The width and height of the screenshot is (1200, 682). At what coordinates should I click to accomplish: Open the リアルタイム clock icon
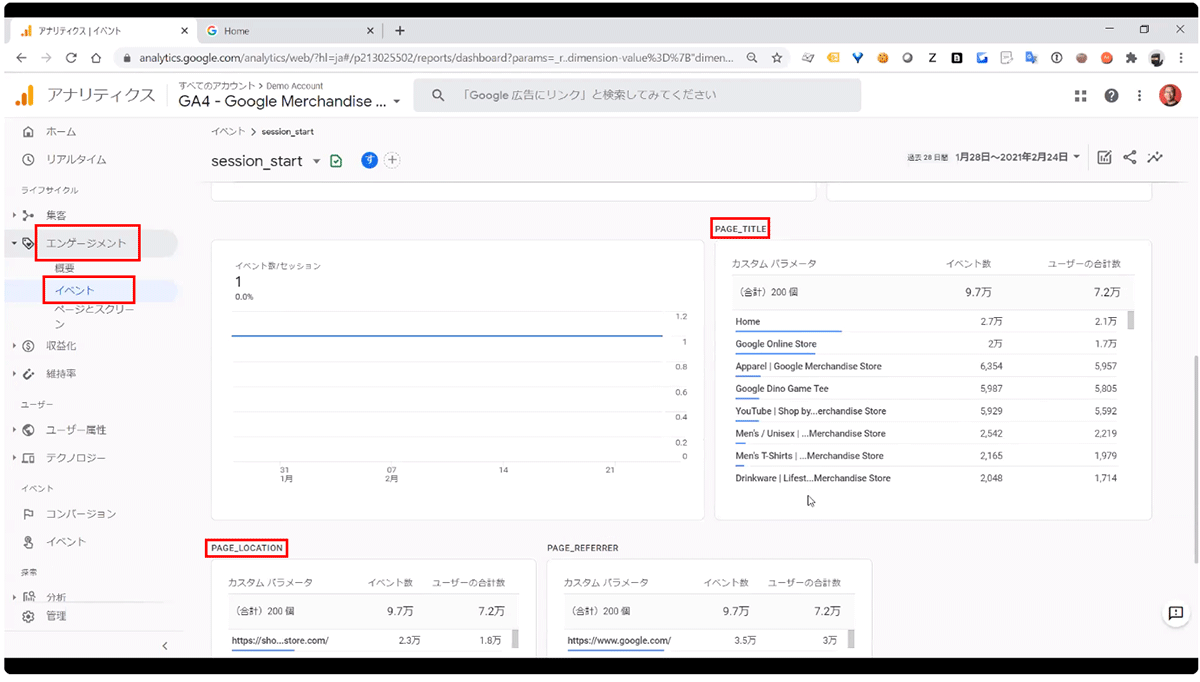(28, 160)
